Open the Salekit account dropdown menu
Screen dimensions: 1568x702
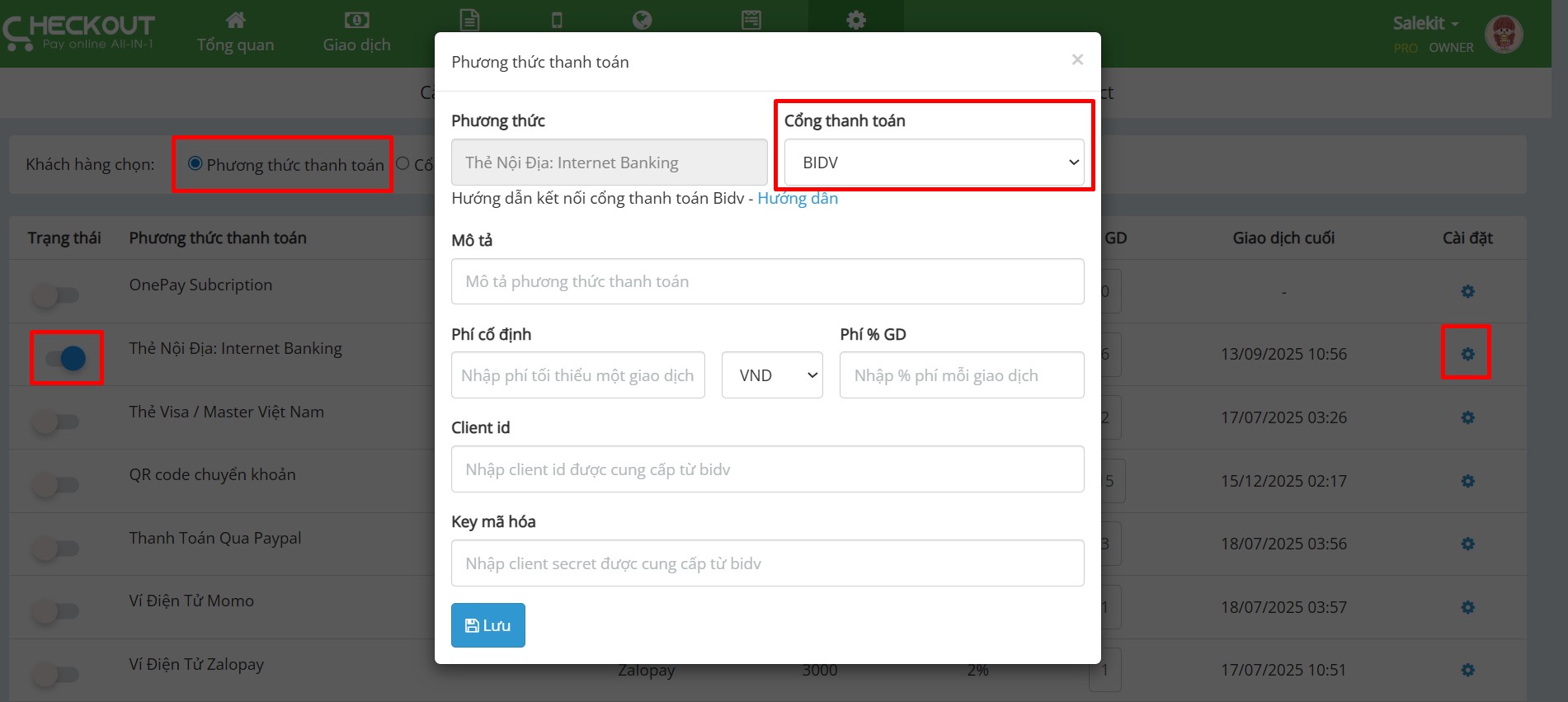click(1425, 23)
